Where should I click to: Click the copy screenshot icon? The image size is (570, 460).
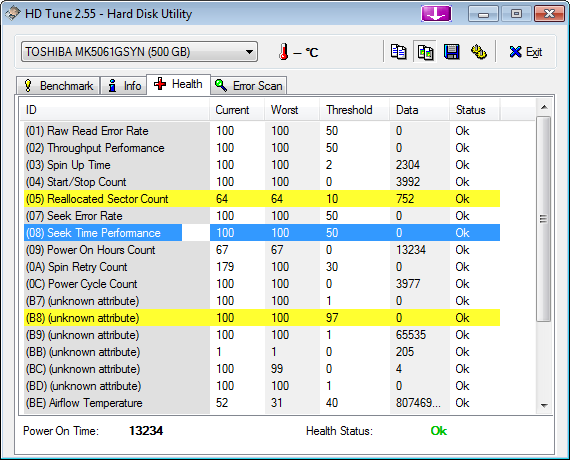coord(425,52)
